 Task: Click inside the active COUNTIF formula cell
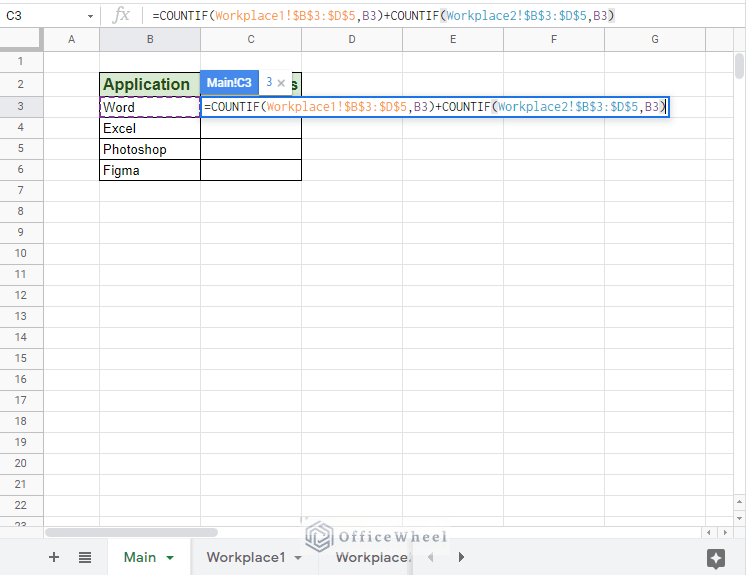click(x=435, y=107)
